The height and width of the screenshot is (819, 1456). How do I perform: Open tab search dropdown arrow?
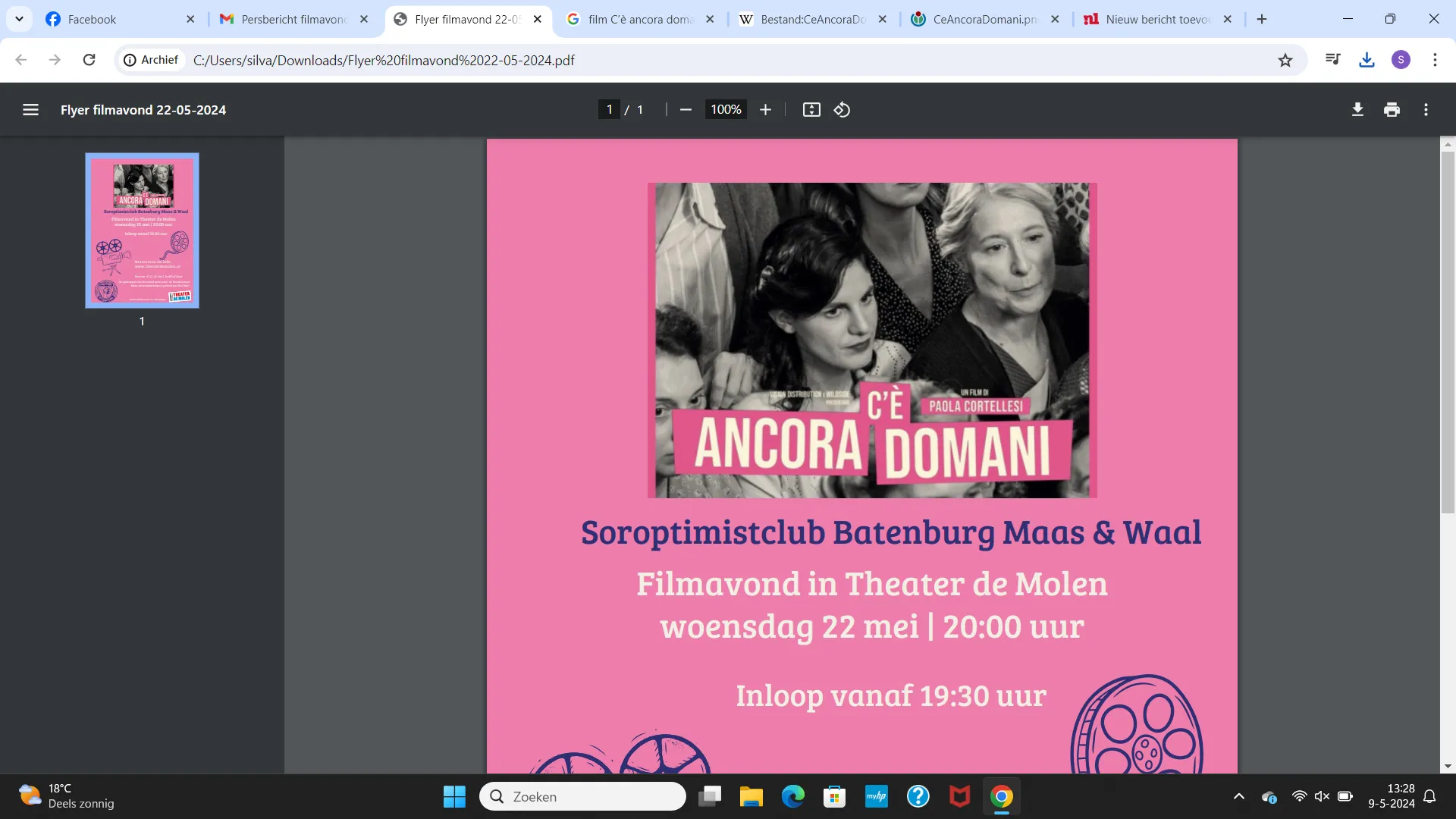(x=19, y=19)
